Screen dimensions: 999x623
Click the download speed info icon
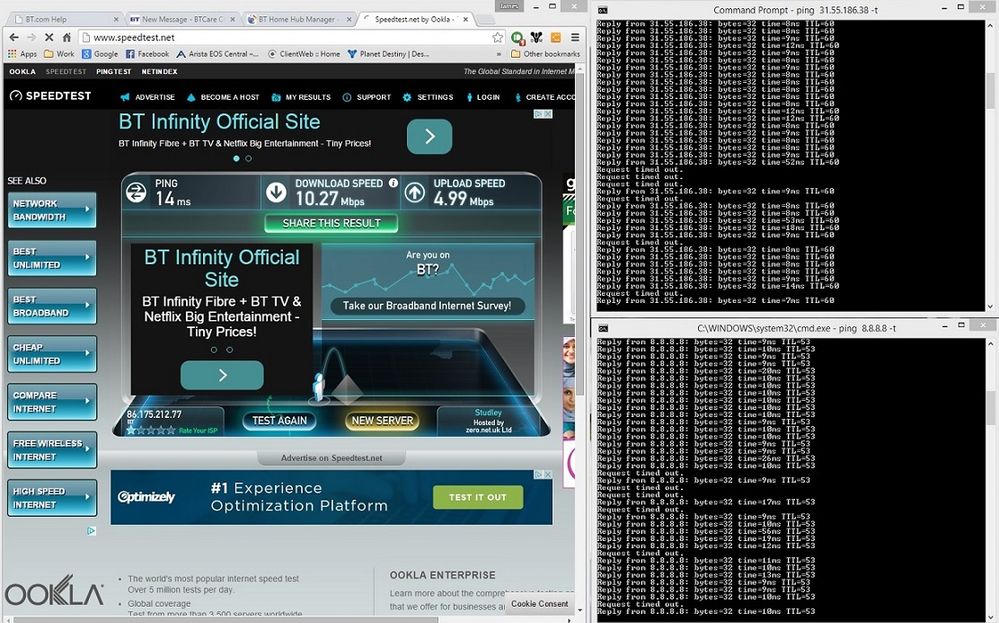(x=393, y=183)
